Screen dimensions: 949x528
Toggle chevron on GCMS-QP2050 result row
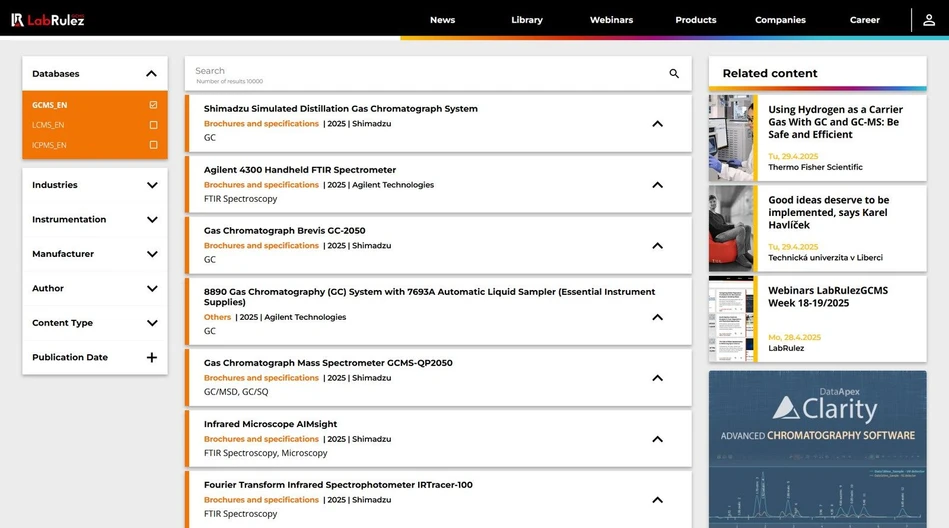click(657, 378)
